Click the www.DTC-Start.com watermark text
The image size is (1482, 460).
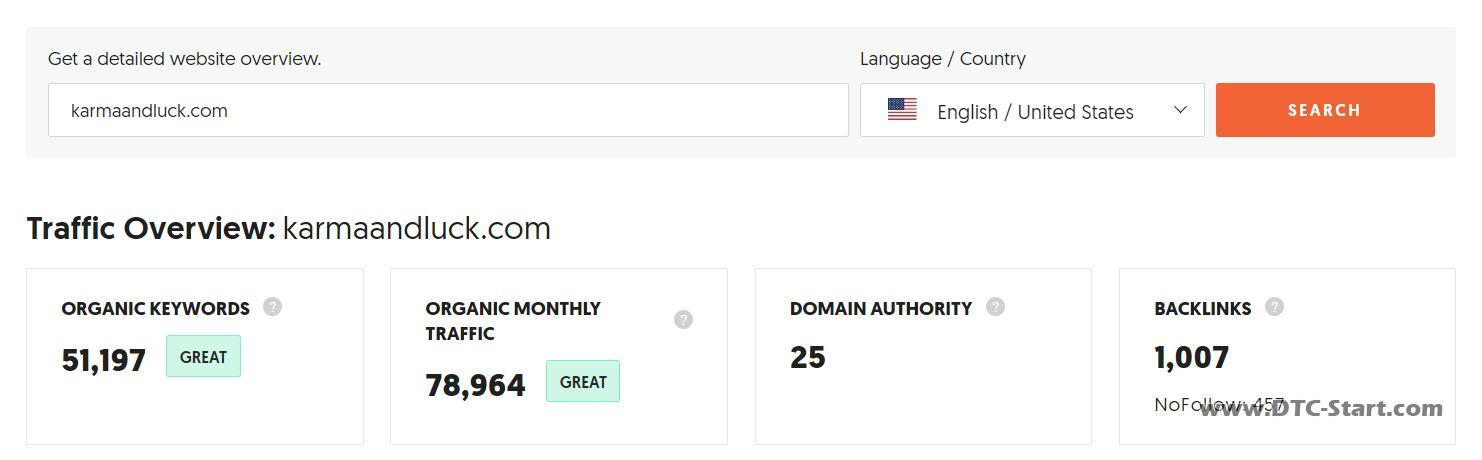[1321, 408]
